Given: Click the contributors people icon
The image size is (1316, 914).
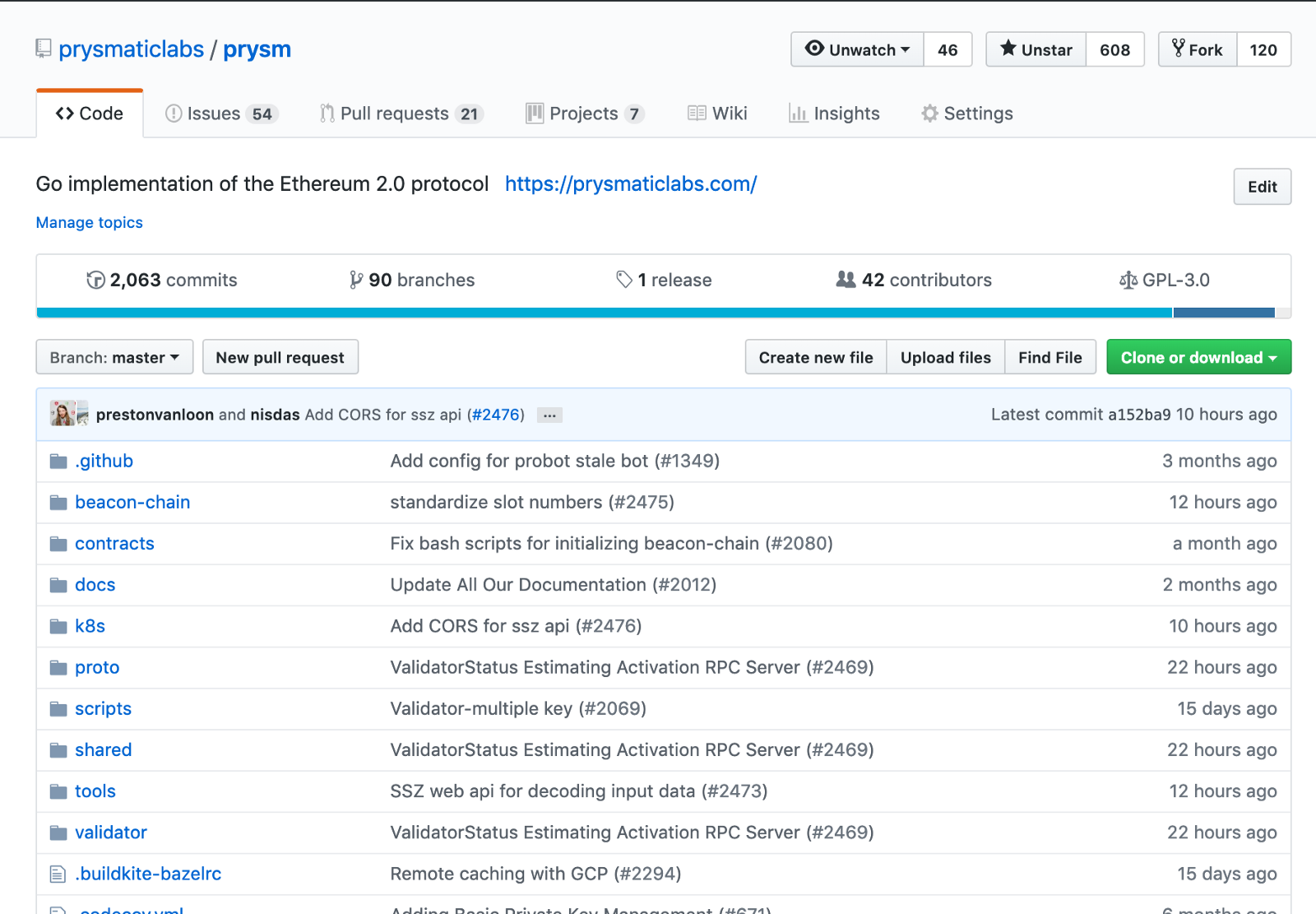Looking at the screenshot, I should [x=846, y=280].
